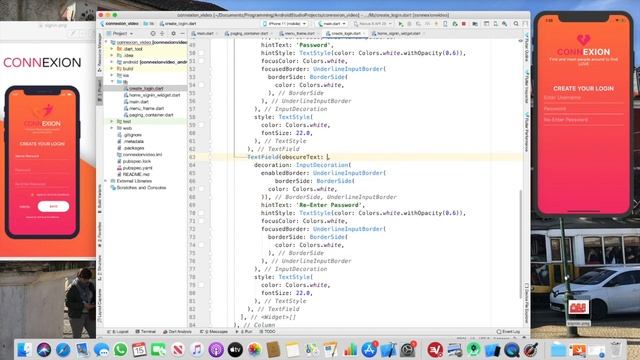The height and width of the screenshot is (360, 640).
Task: Open Apple TV from the dock
Action: (235, 350)
